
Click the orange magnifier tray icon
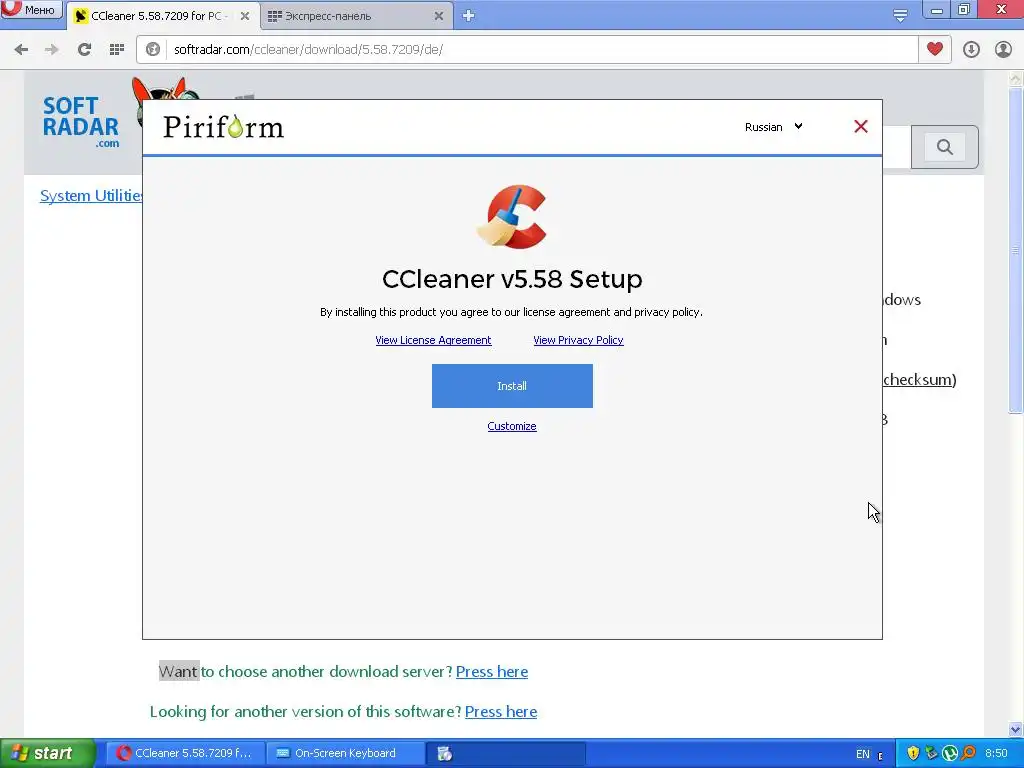coord(968,754)
